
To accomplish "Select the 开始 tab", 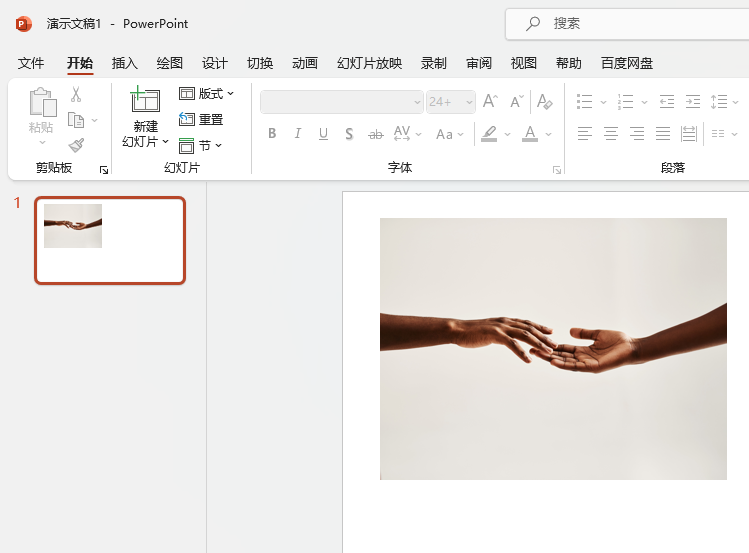I will 80,63.
